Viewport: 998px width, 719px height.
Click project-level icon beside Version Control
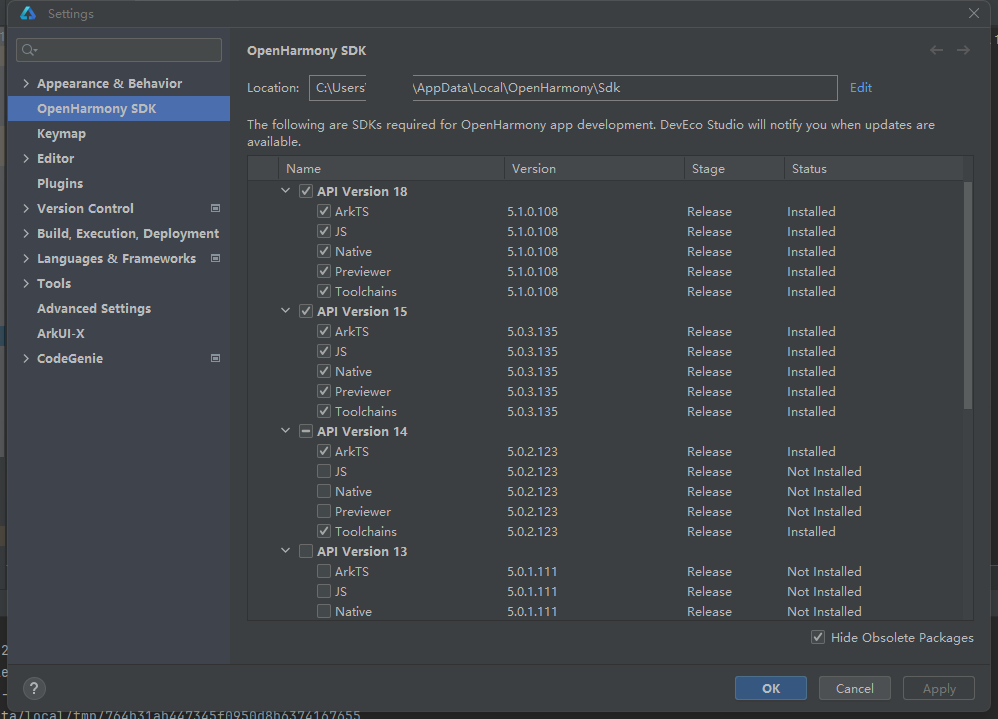(216, 208)
